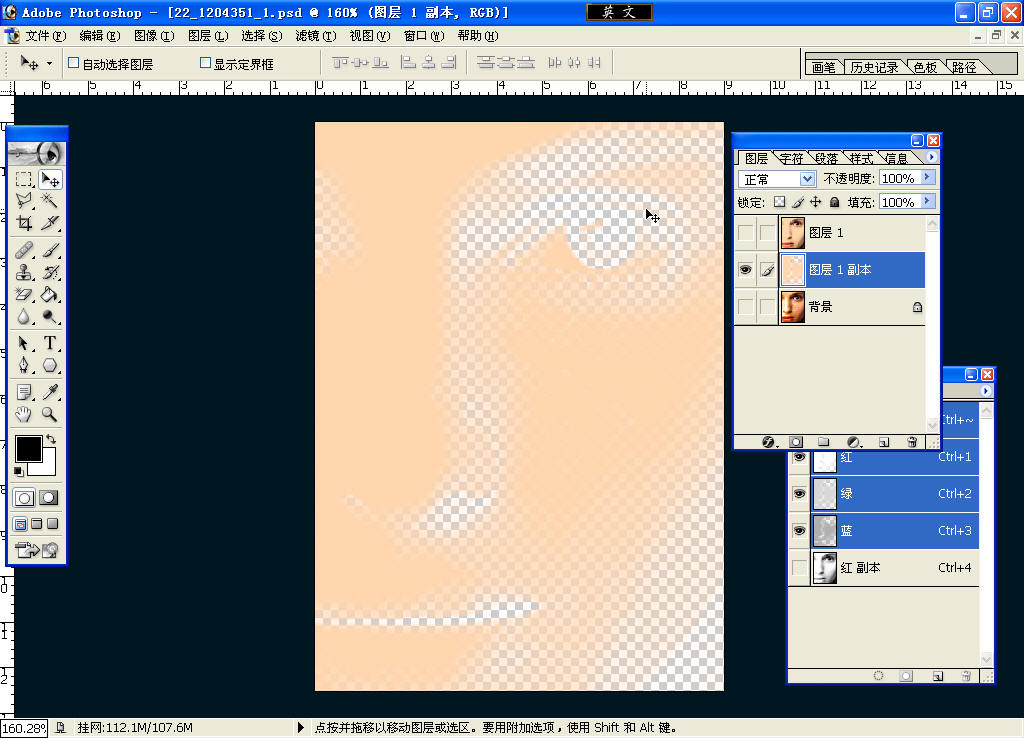The image size is (1024, 738).
Task: Show the 红 副本 channel
Action: (x=799, y=568)
